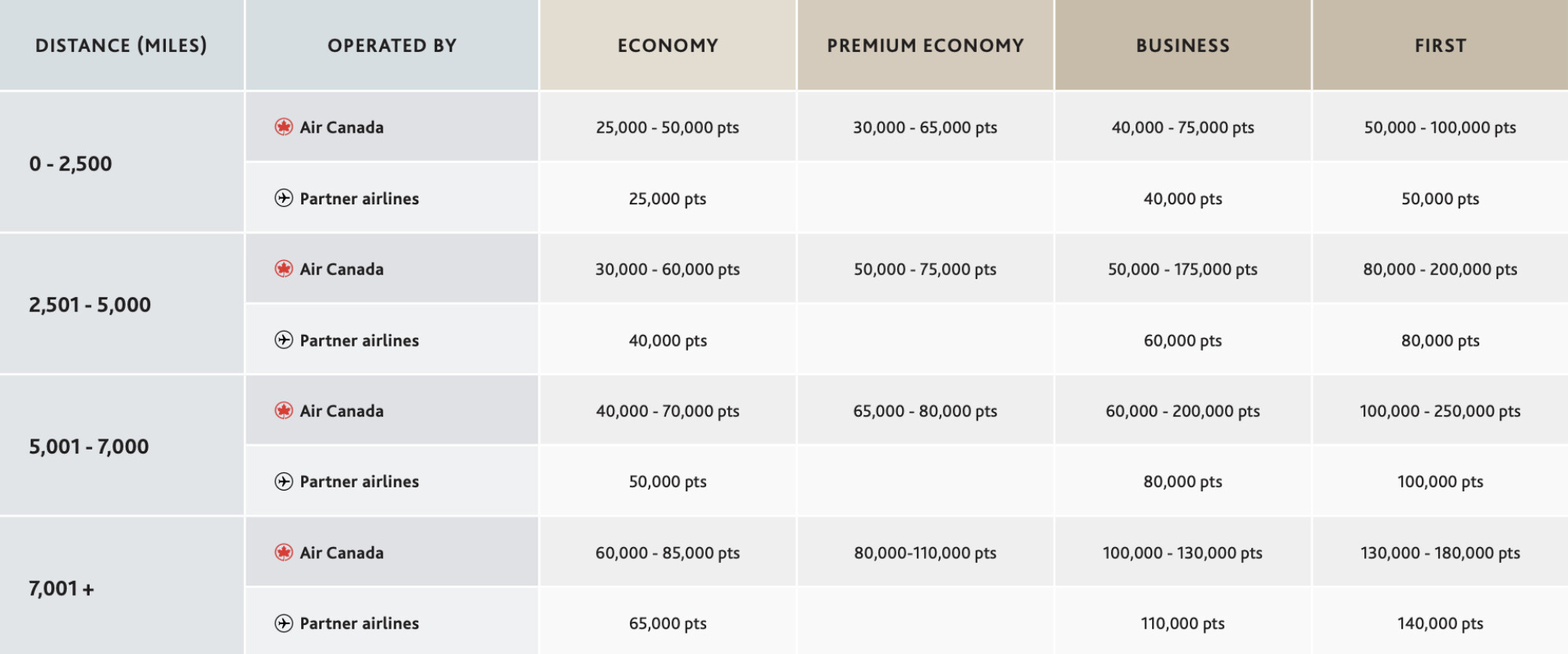This screenshot has height=654, width=1568.
Task: Click Air Canada maple leaf icon in 0 - 2,500 row
Action: (284, 127)
